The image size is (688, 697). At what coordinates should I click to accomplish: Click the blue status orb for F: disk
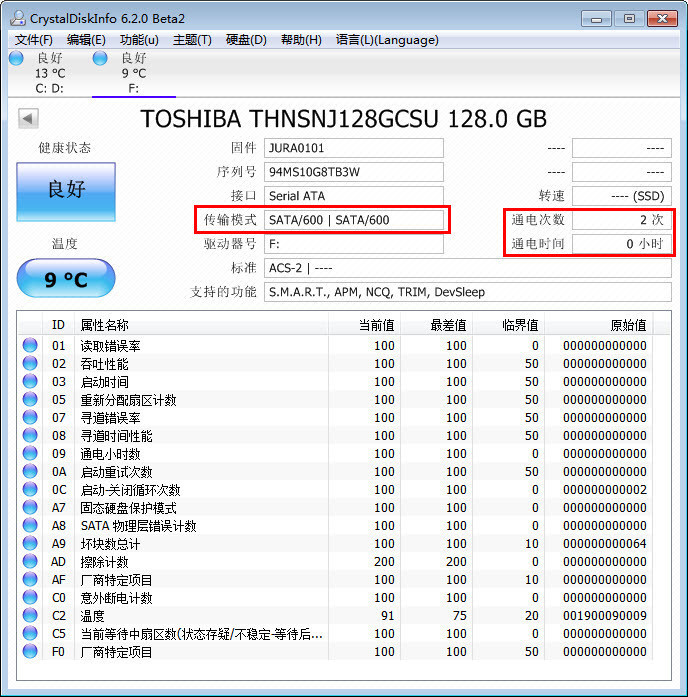click(100, 58)
